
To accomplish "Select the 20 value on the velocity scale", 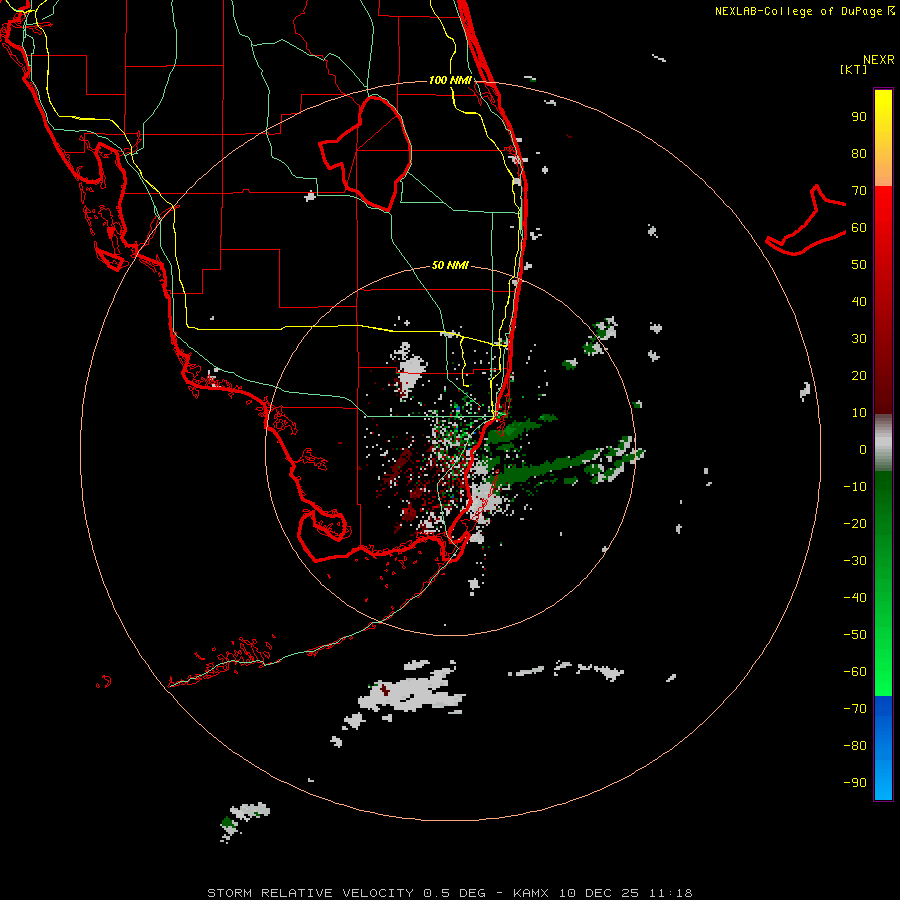I will pyautogui.click(x=859, y=375).
